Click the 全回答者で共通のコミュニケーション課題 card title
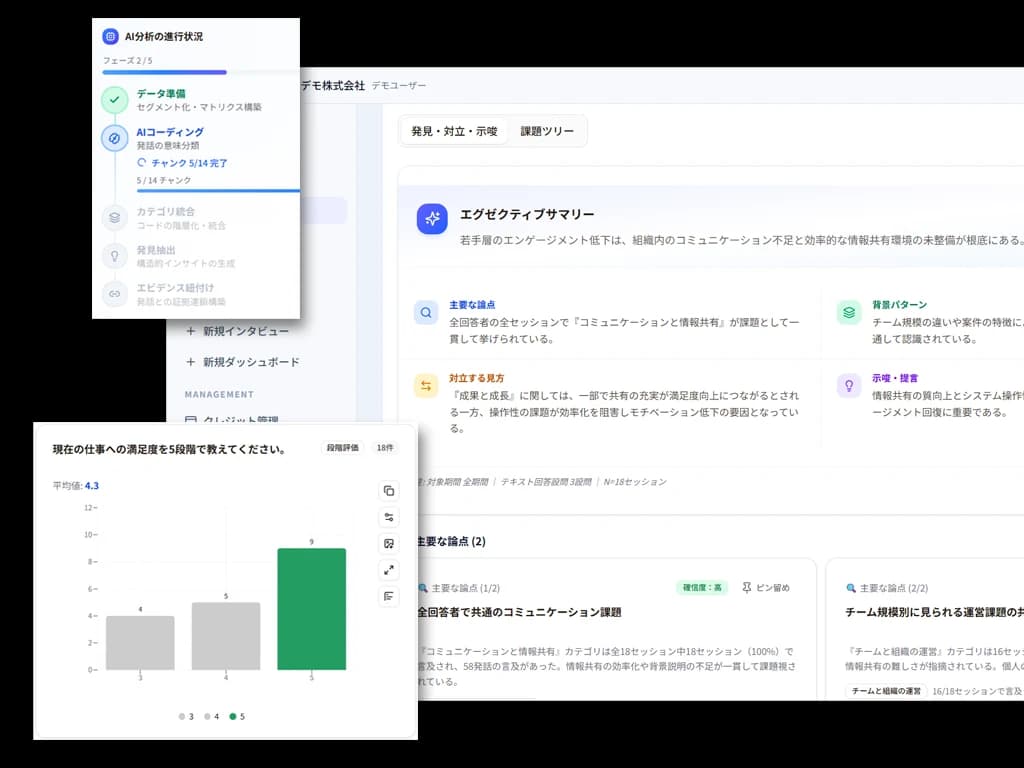The height and width of the screenshot is (768, 1024). coord(520,613)
